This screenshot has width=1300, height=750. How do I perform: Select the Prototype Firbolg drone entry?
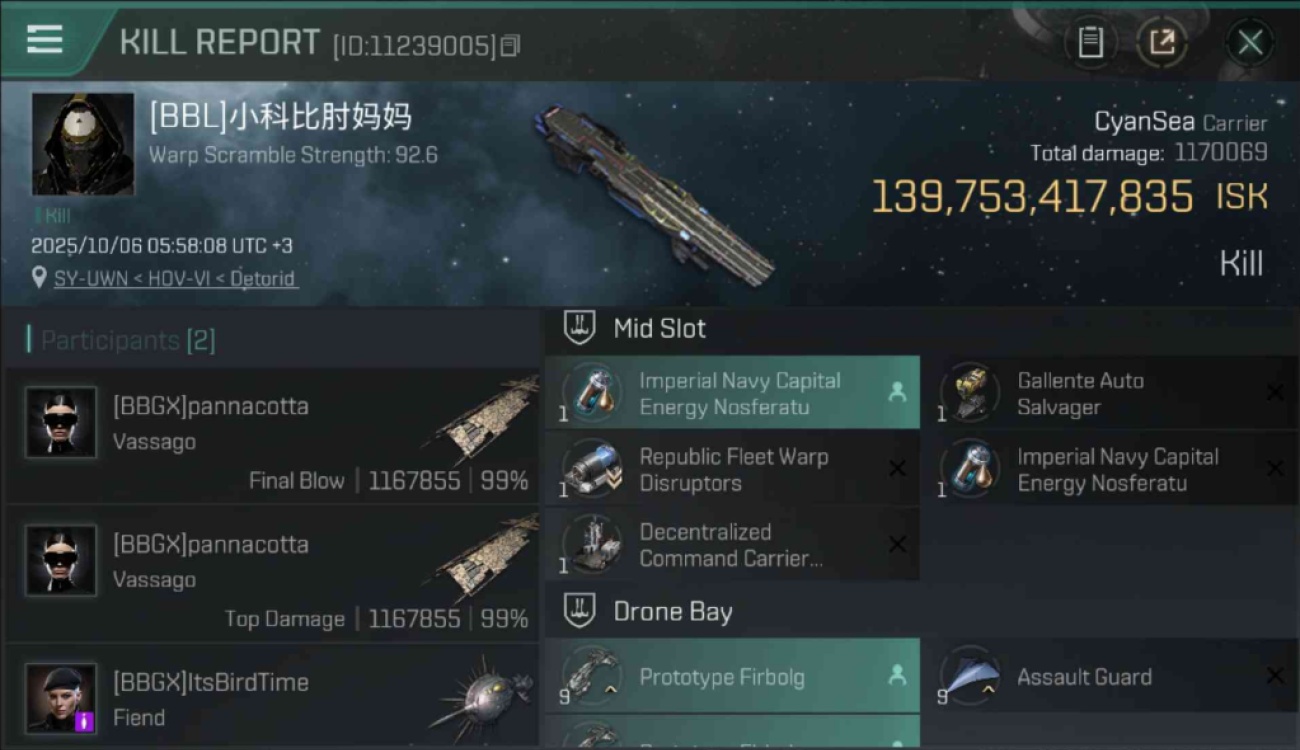732,677
